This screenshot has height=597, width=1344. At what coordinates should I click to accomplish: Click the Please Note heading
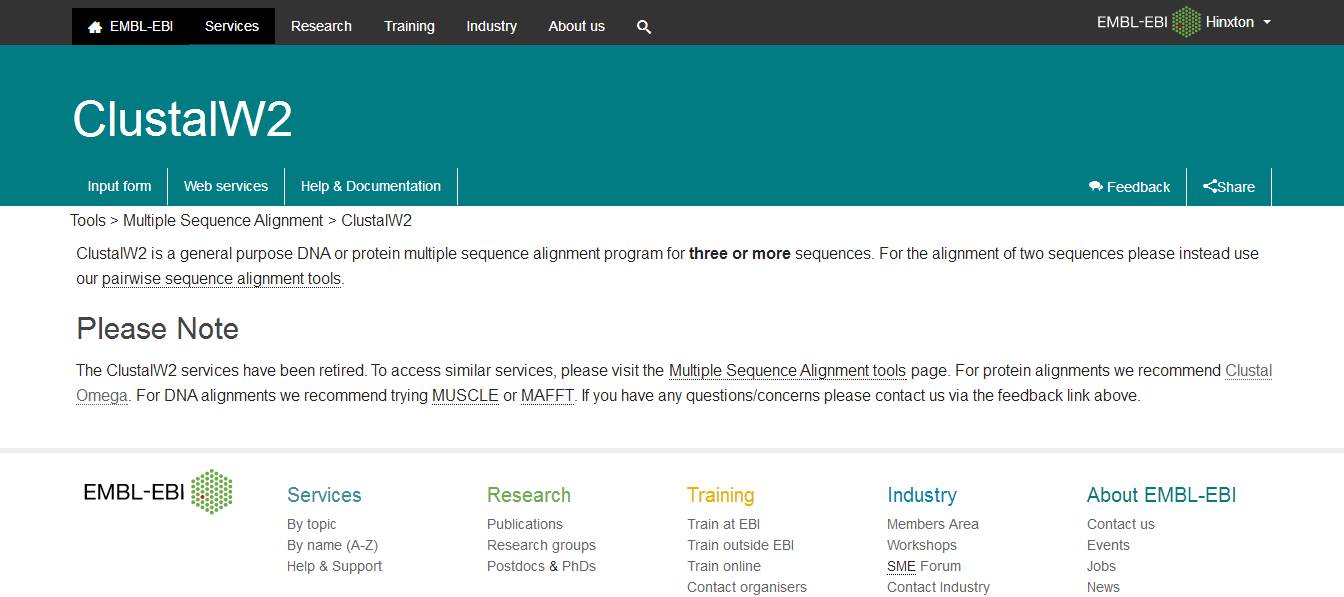pos(158,329)
